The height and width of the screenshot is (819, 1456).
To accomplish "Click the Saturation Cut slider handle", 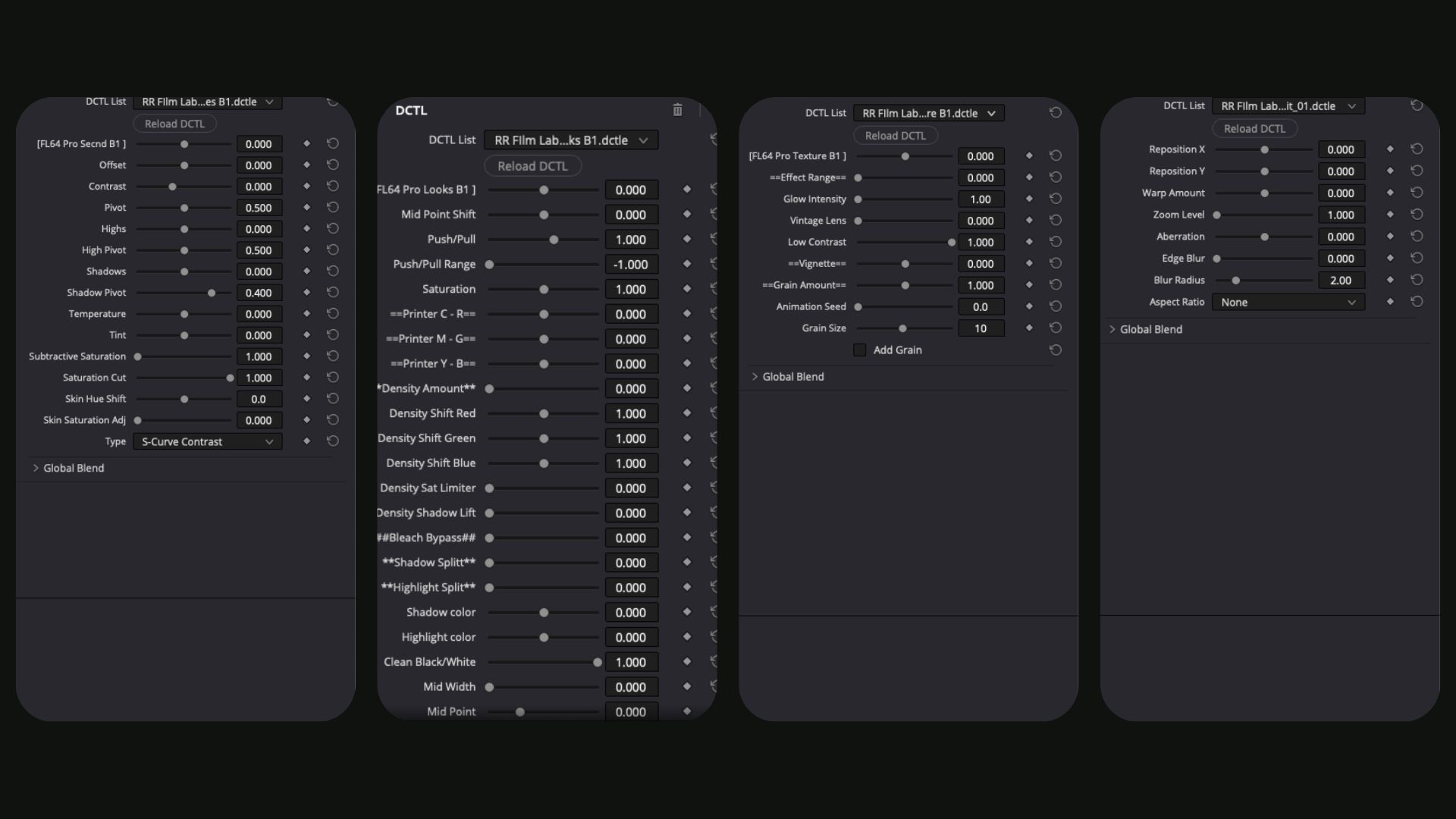I will [230, 378].
